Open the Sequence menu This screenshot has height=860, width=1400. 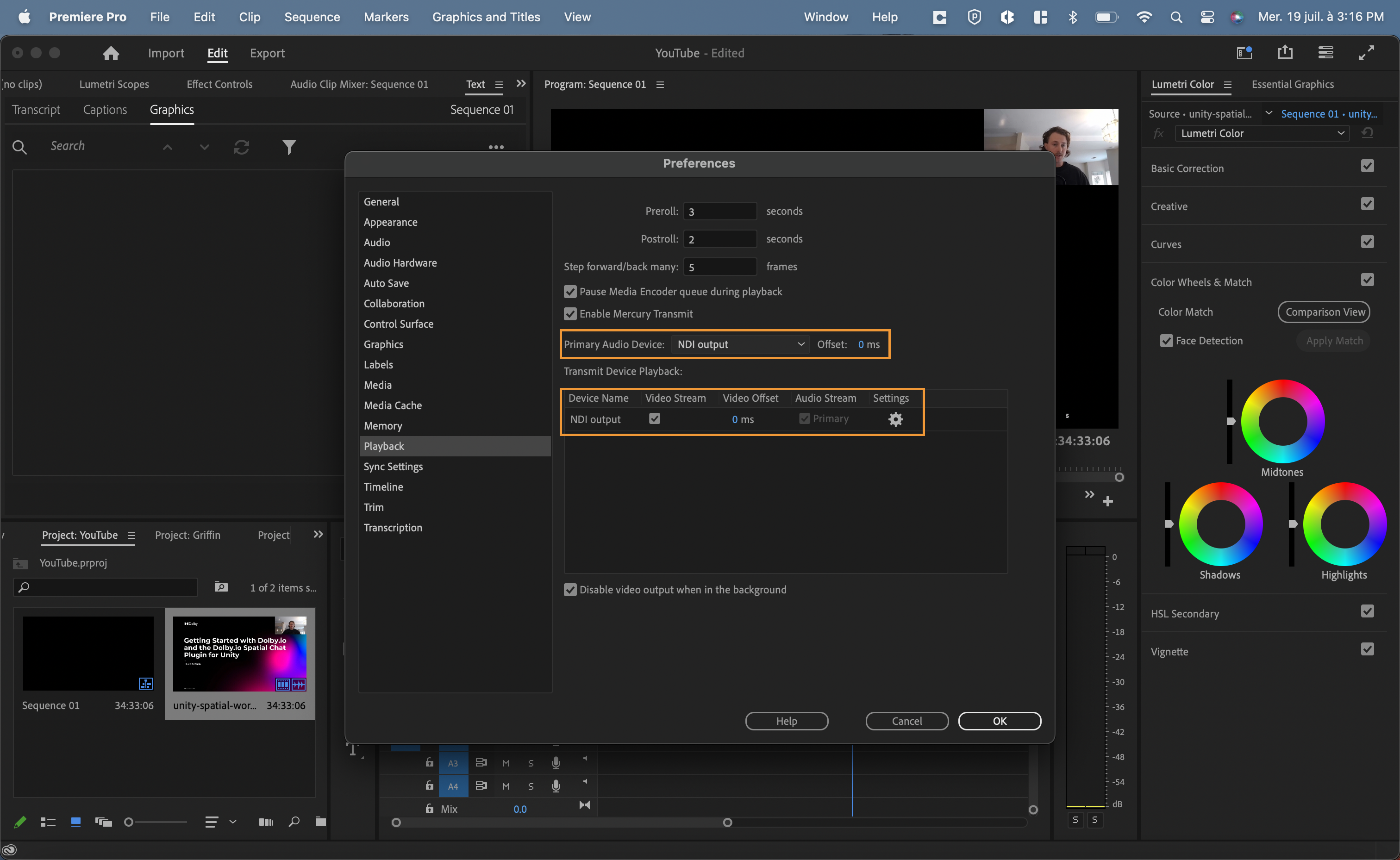[x=312, y=17]
